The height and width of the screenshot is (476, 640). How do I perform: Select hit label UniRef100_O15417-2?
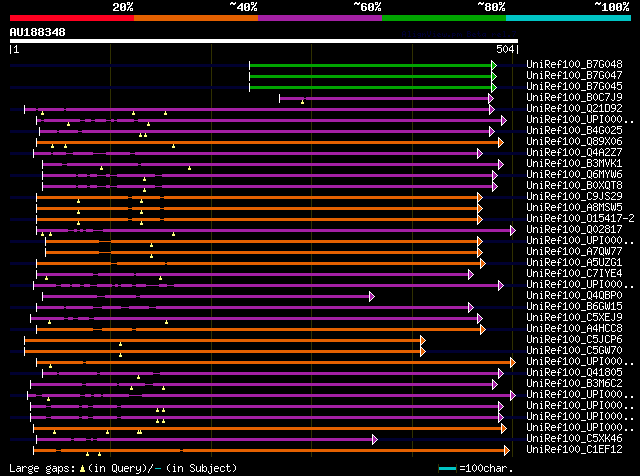tap(580, 219)
